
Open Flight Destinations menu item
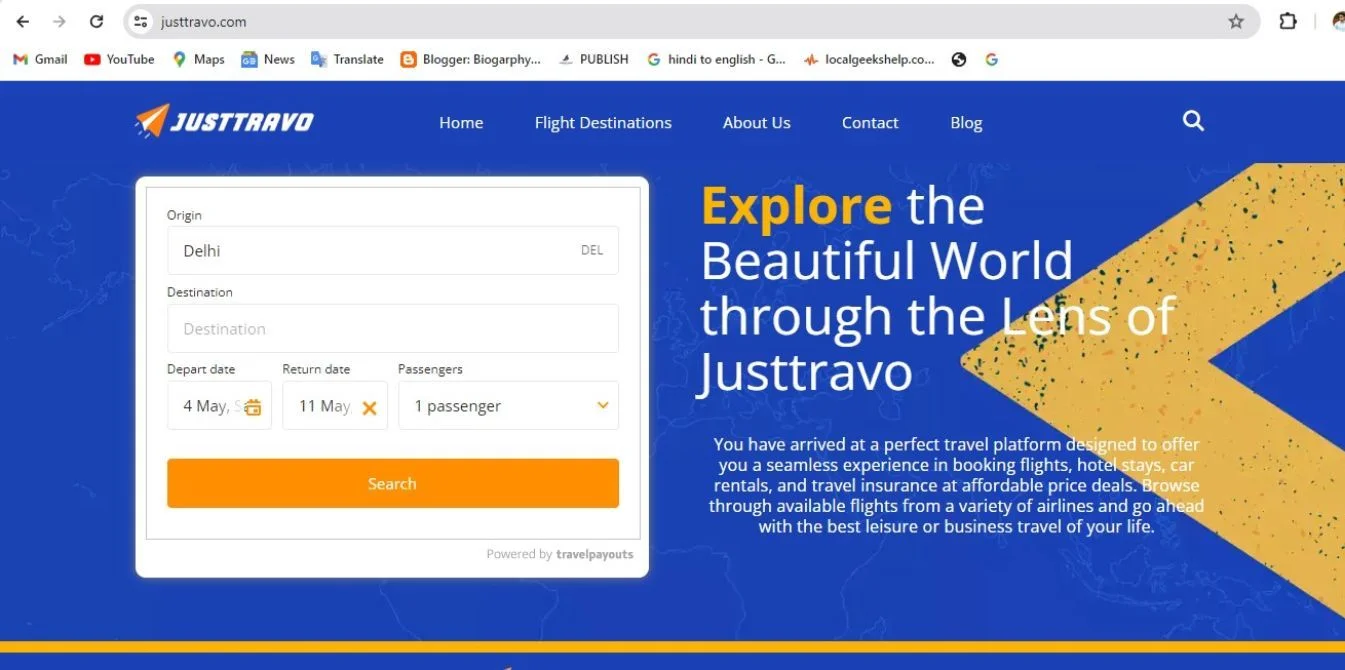click(x=603, y=123)
